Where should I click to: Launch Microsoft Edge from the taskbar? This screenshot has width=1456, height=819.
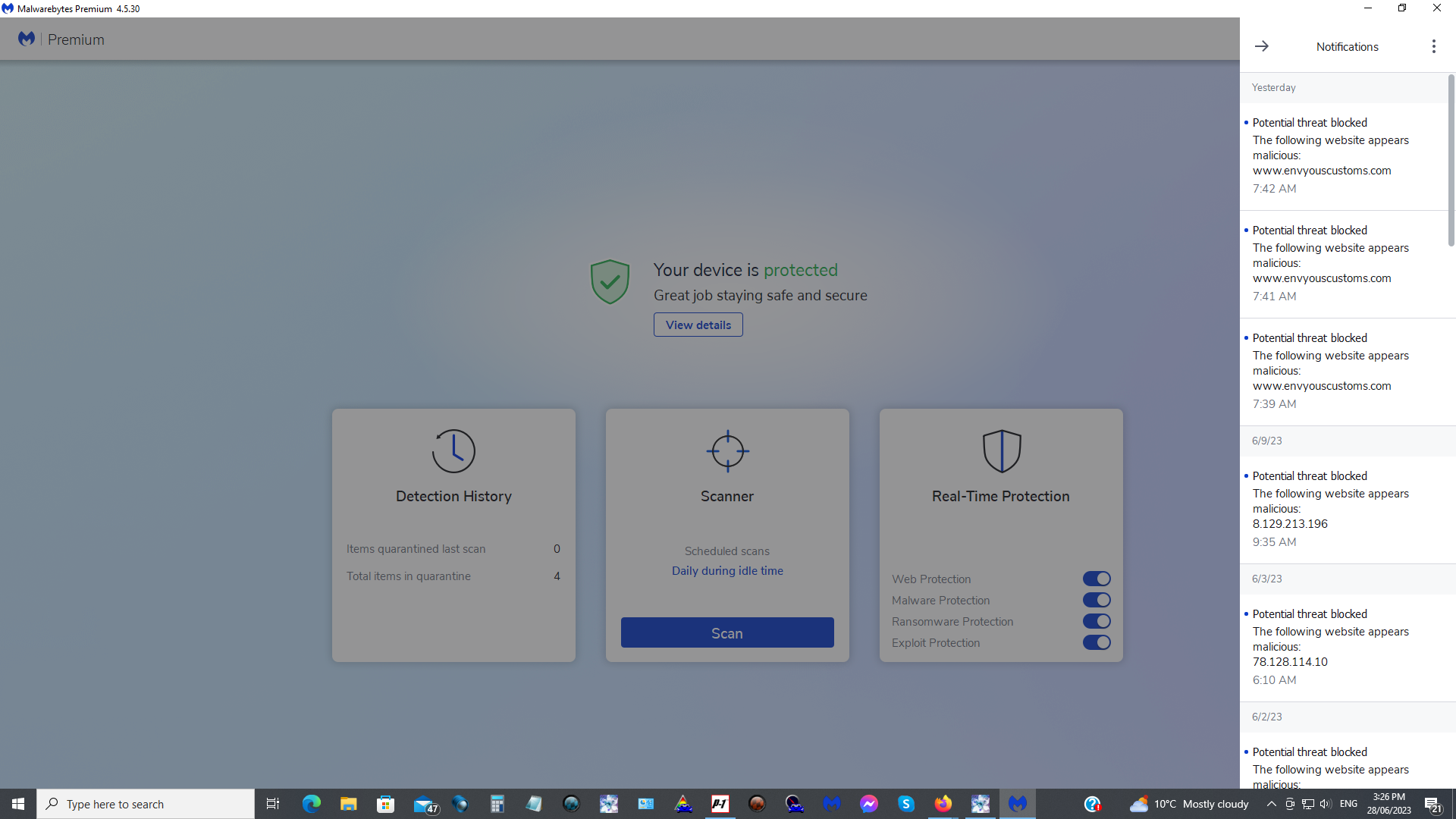tap(311, 804)
